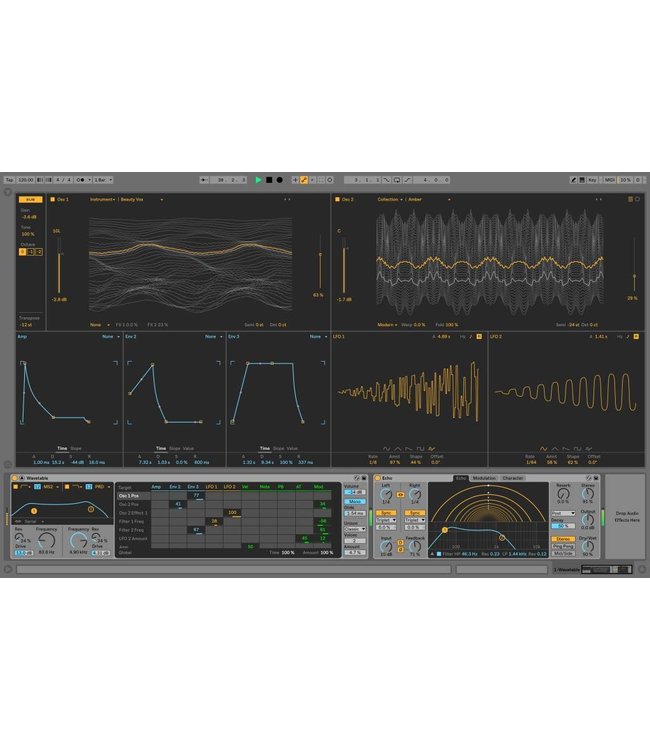Select square waveform icon for LFO 1
650x750 pixels.
420,449
